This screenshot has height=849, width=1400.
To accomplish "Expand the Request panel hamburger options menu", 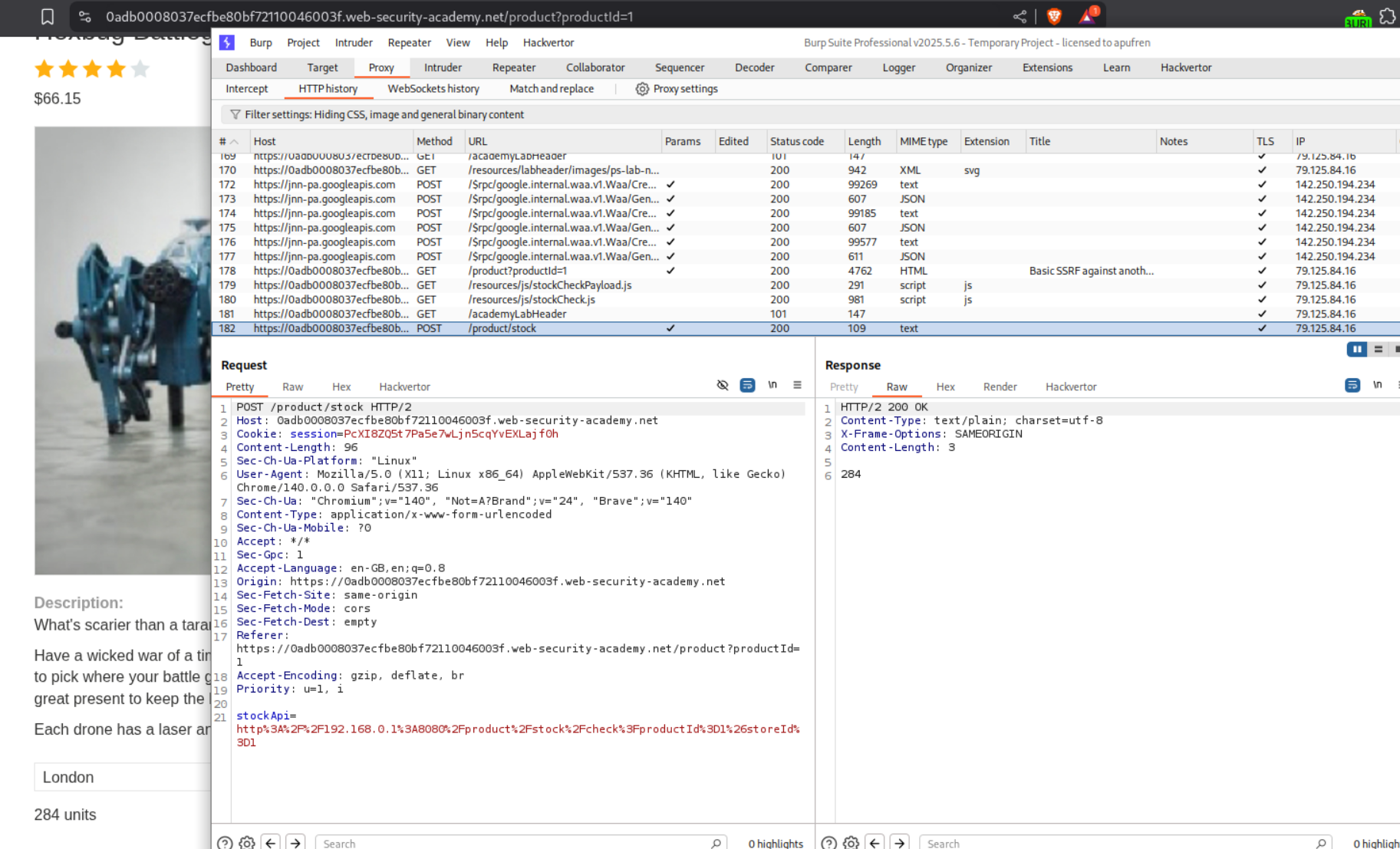I will 797,385.
